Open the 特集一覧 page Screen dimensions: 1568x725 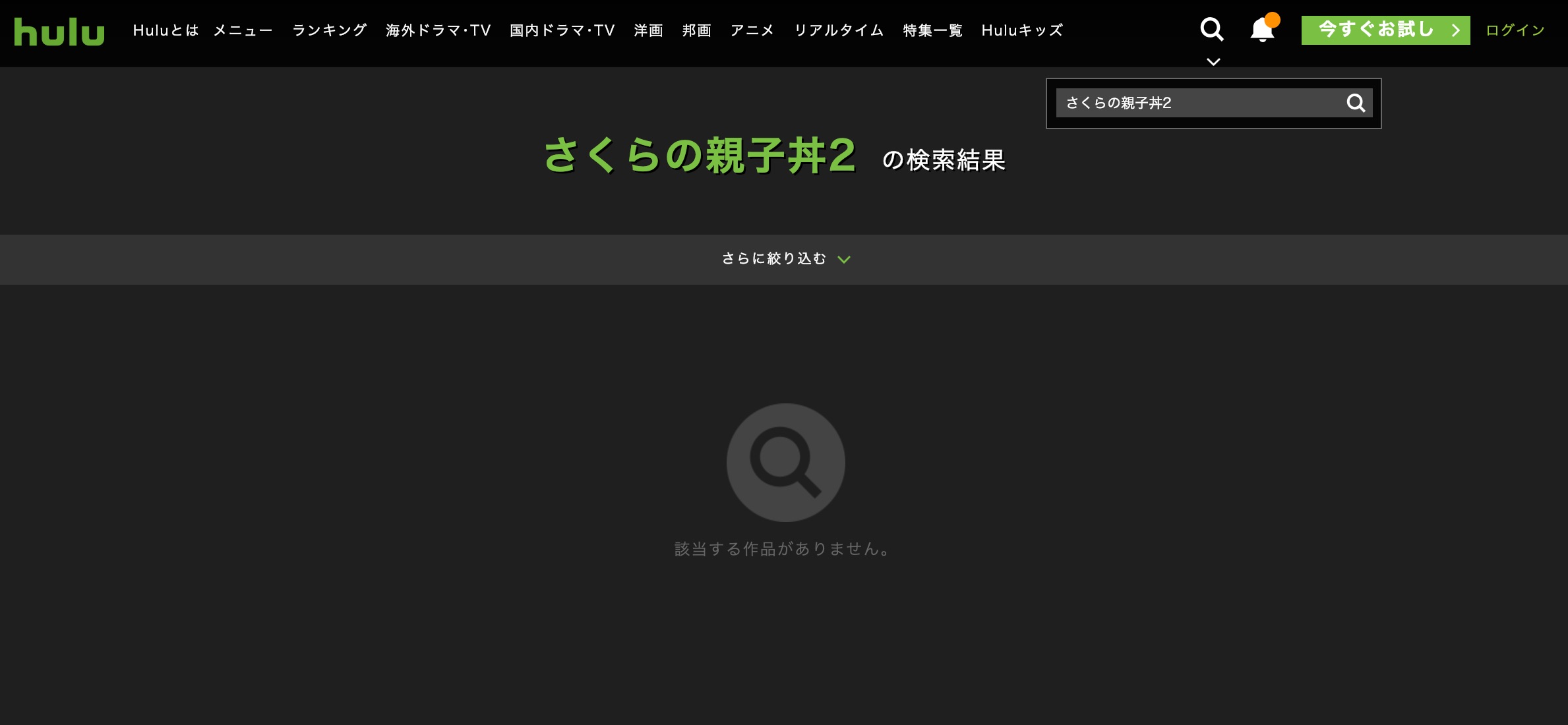tap(932, 30)
